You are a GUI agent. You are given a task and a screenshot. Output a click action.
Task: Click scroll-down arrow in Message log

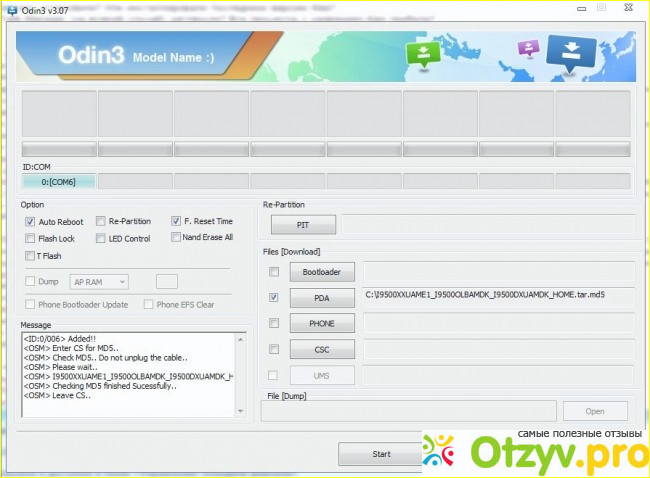pos(241,410)
